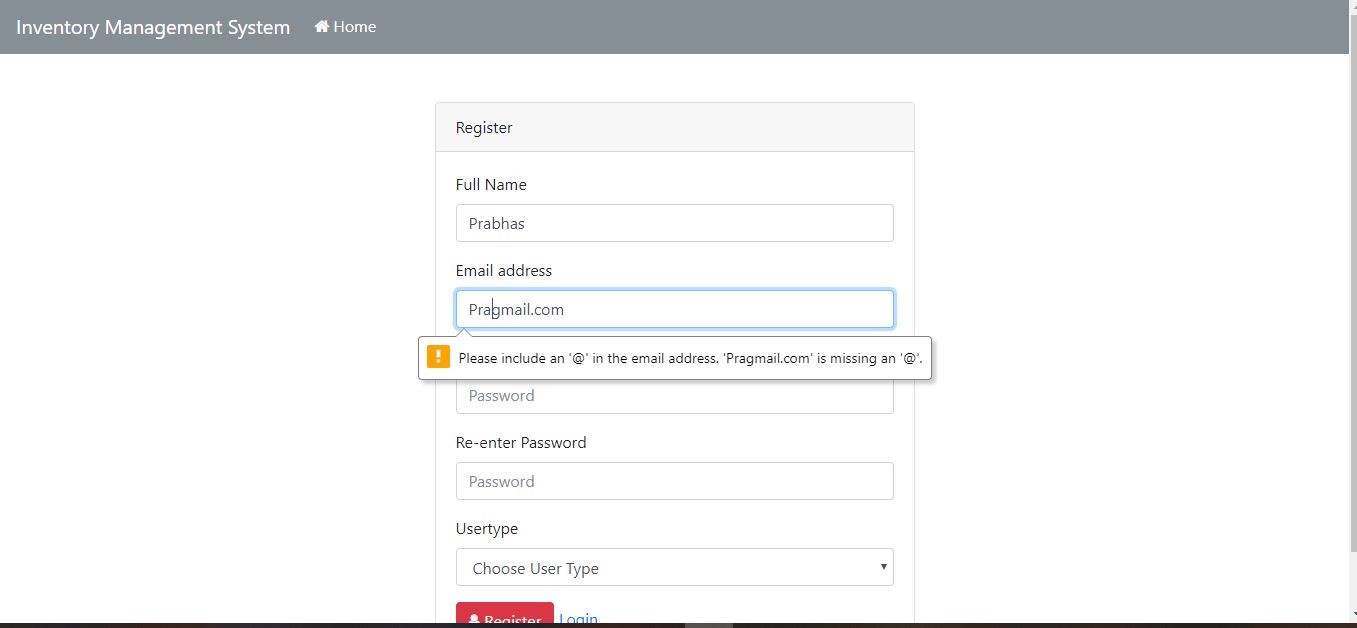1357x628 pixels.
Task: Click the Email address label
Action: point(503,270)
